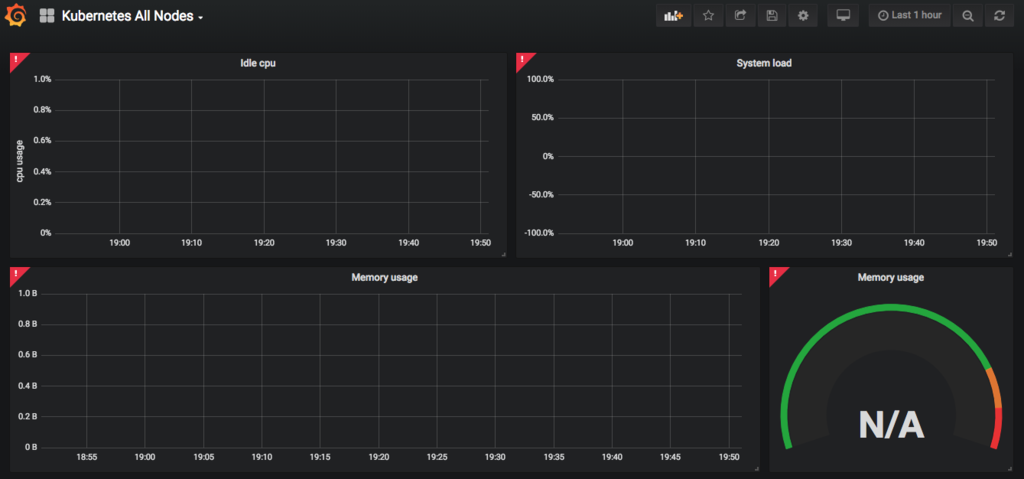The image size is (1024, 479).
Task: Open dashboard settings gear
Action: [x=803, y=16]
